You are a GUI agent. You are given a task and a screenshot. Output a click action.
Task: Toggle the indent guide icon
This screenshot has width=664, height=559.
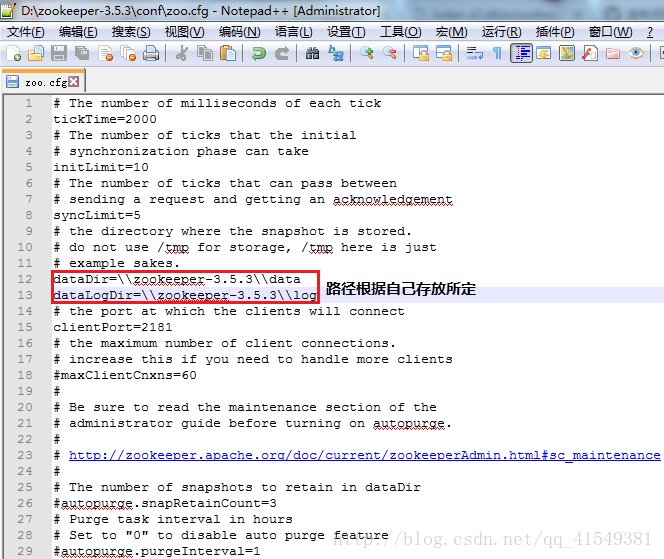pos(521,53)
